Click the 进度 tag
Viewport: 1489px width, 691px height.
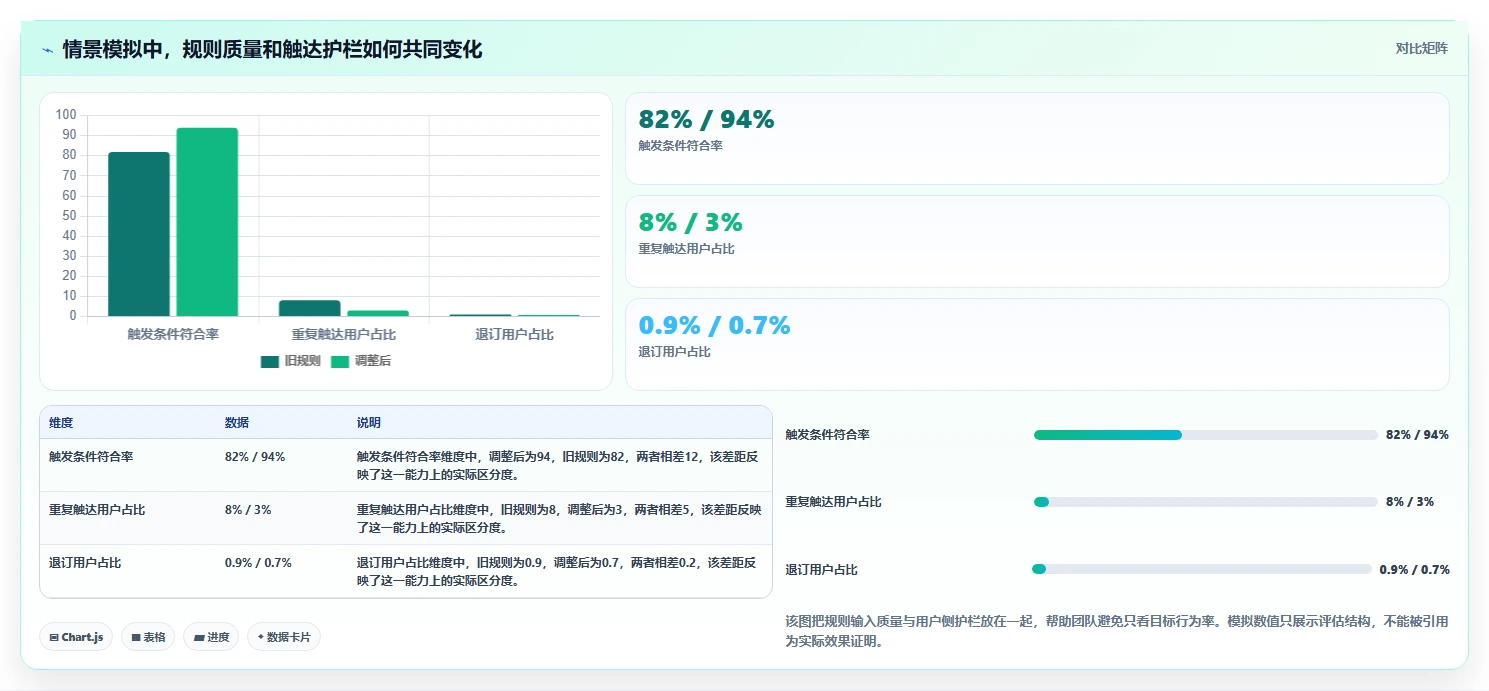click(x=211, y=637)
